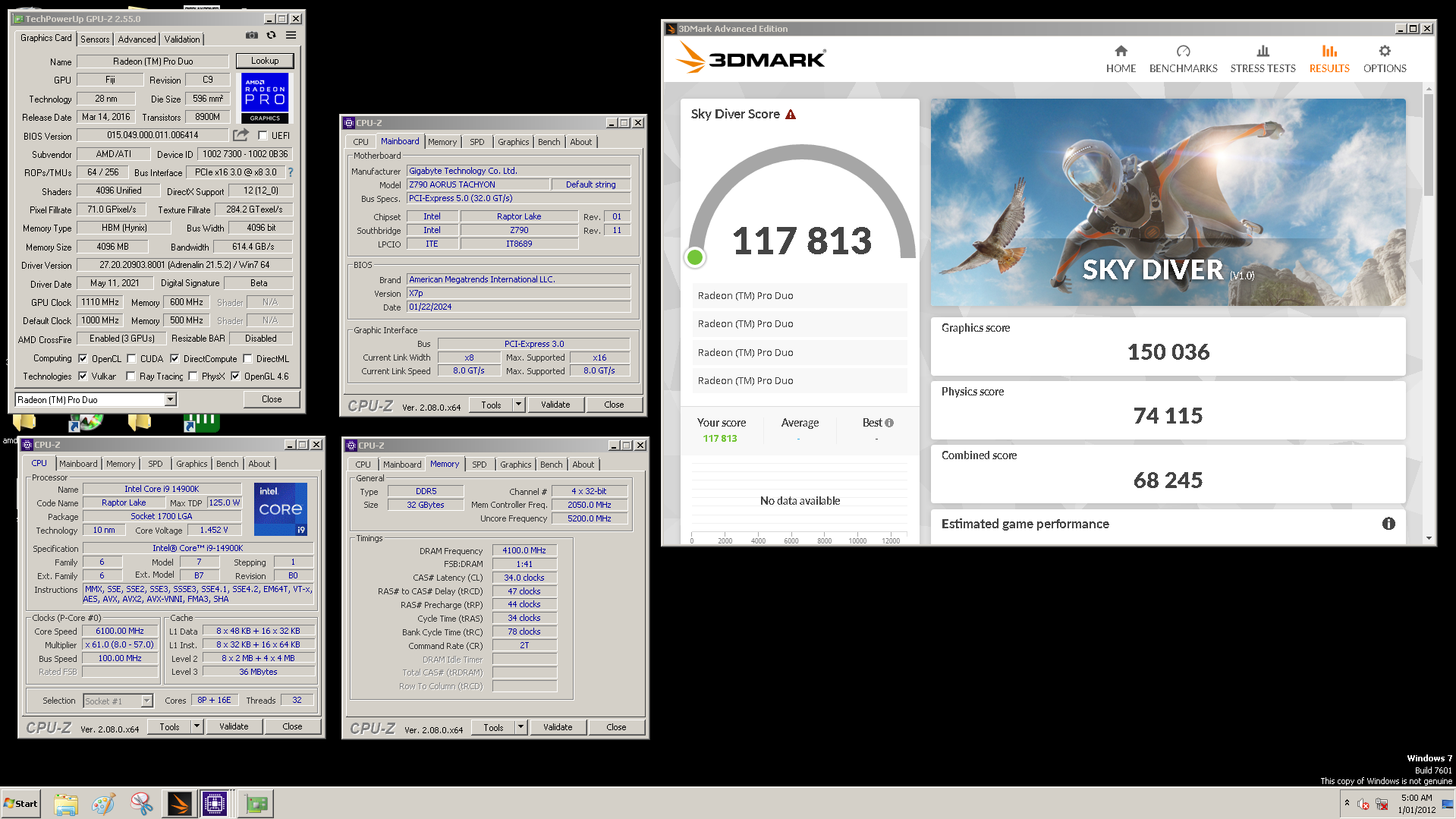Toggle the DirectML checkbox
This screenshot has height=819, width=1456.
247,359
